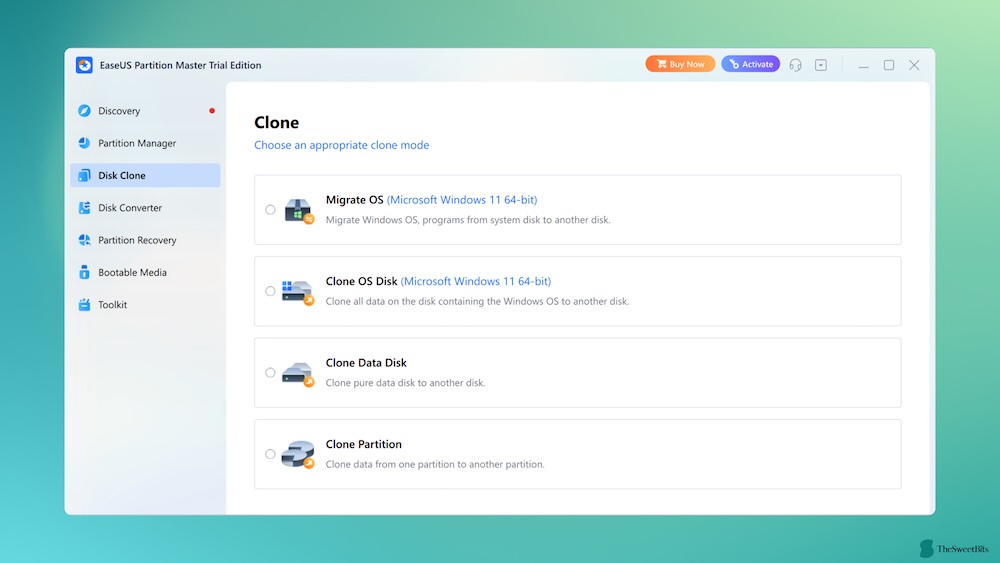The height and width of the screenshot is (563, 1000).
Task: Select the Clone Partition radio button
Action: point(270,454)
